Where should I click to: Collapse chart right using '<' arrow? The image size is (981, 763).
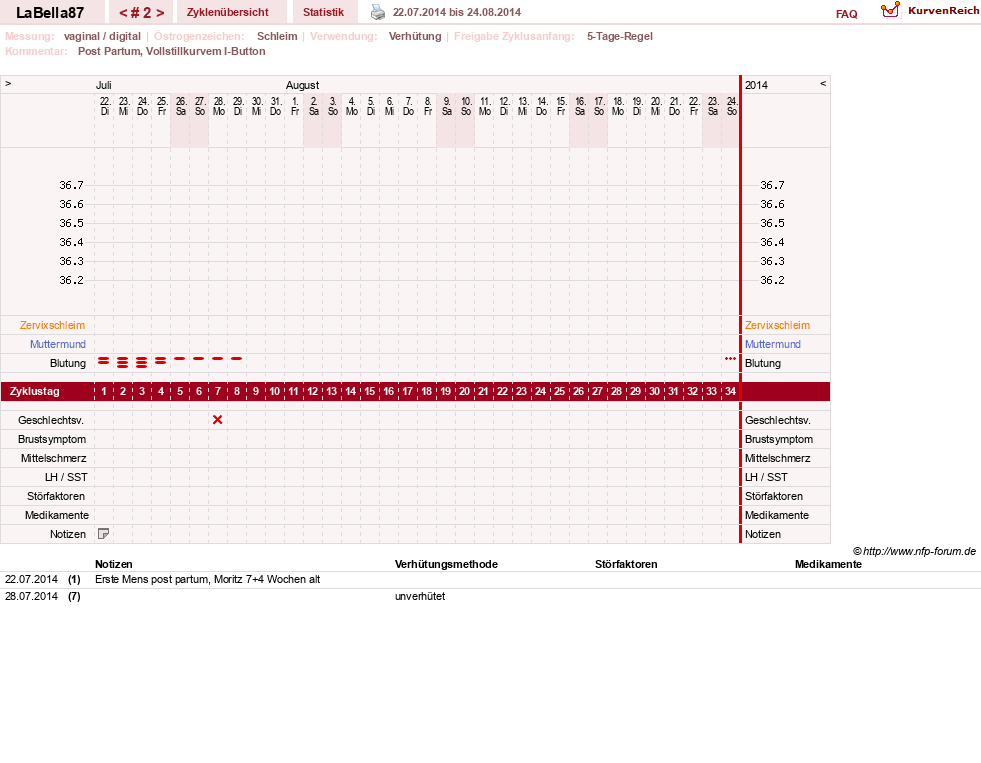[823, 83]
